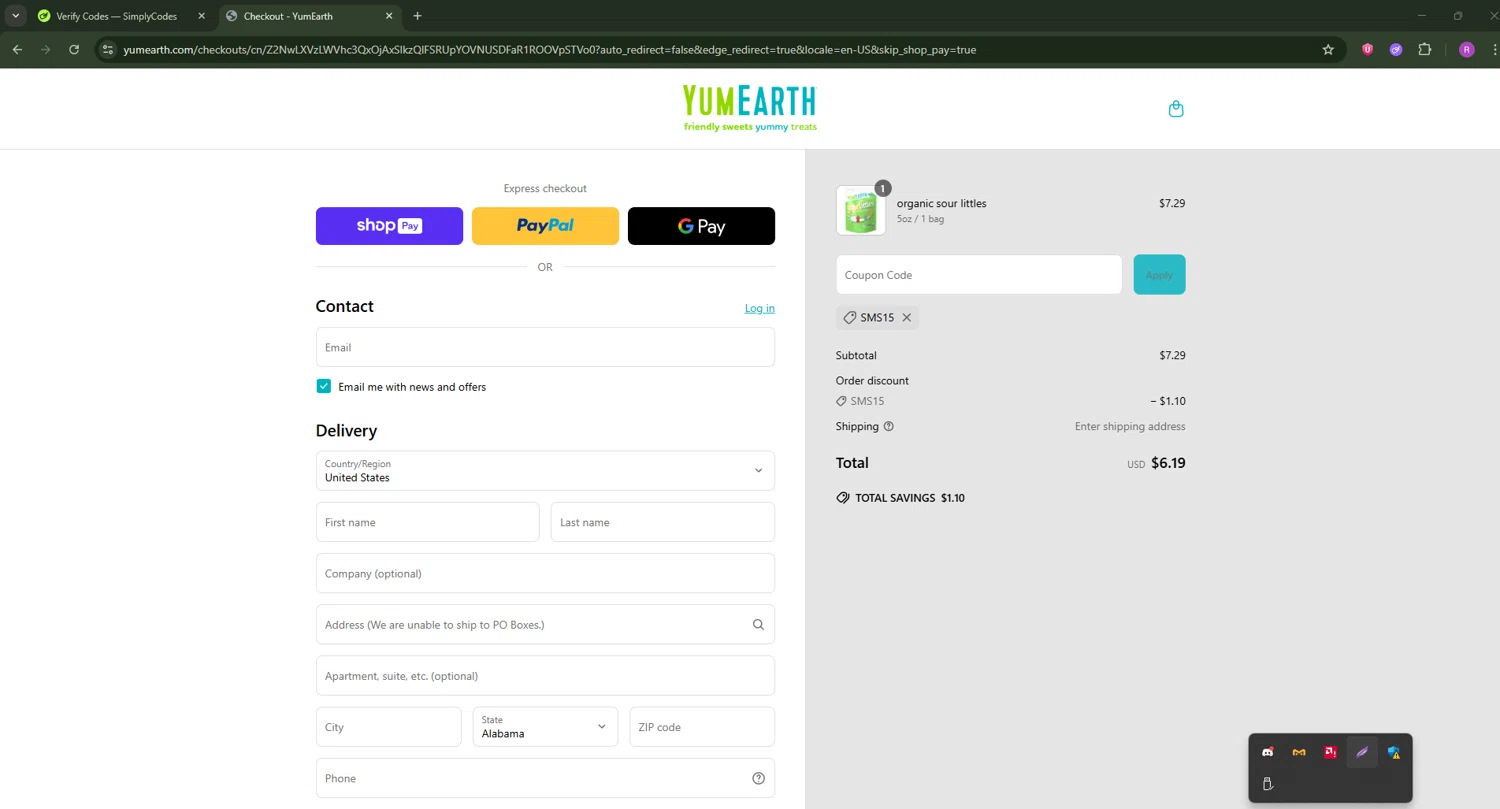This screenshot has height=809, width=1500.
Task: Click the Coupon Code input field
Action: [979, 275]
